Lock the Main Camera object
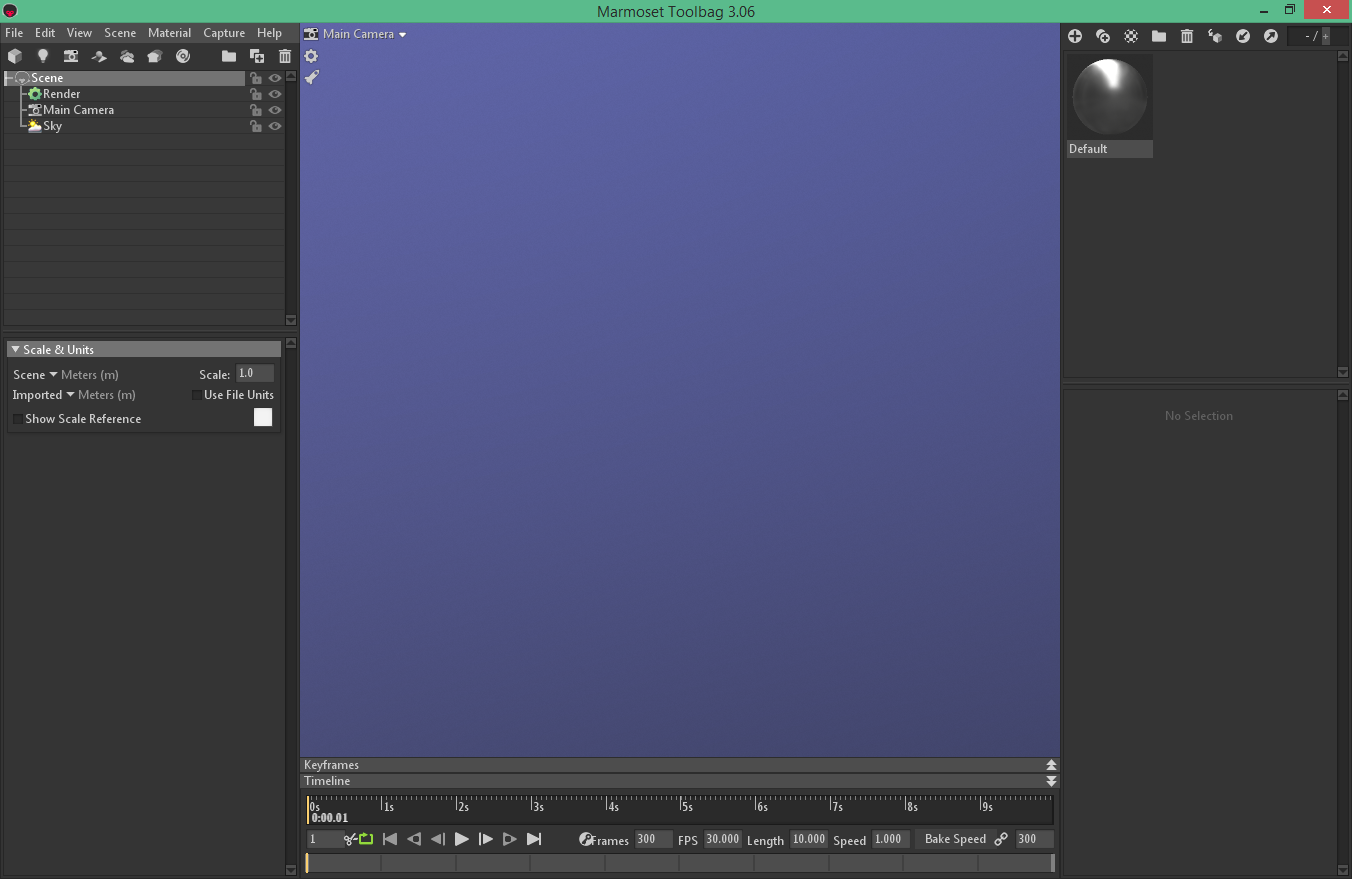The width and height of the screenshot is (1352, 879). coord(256,110)
